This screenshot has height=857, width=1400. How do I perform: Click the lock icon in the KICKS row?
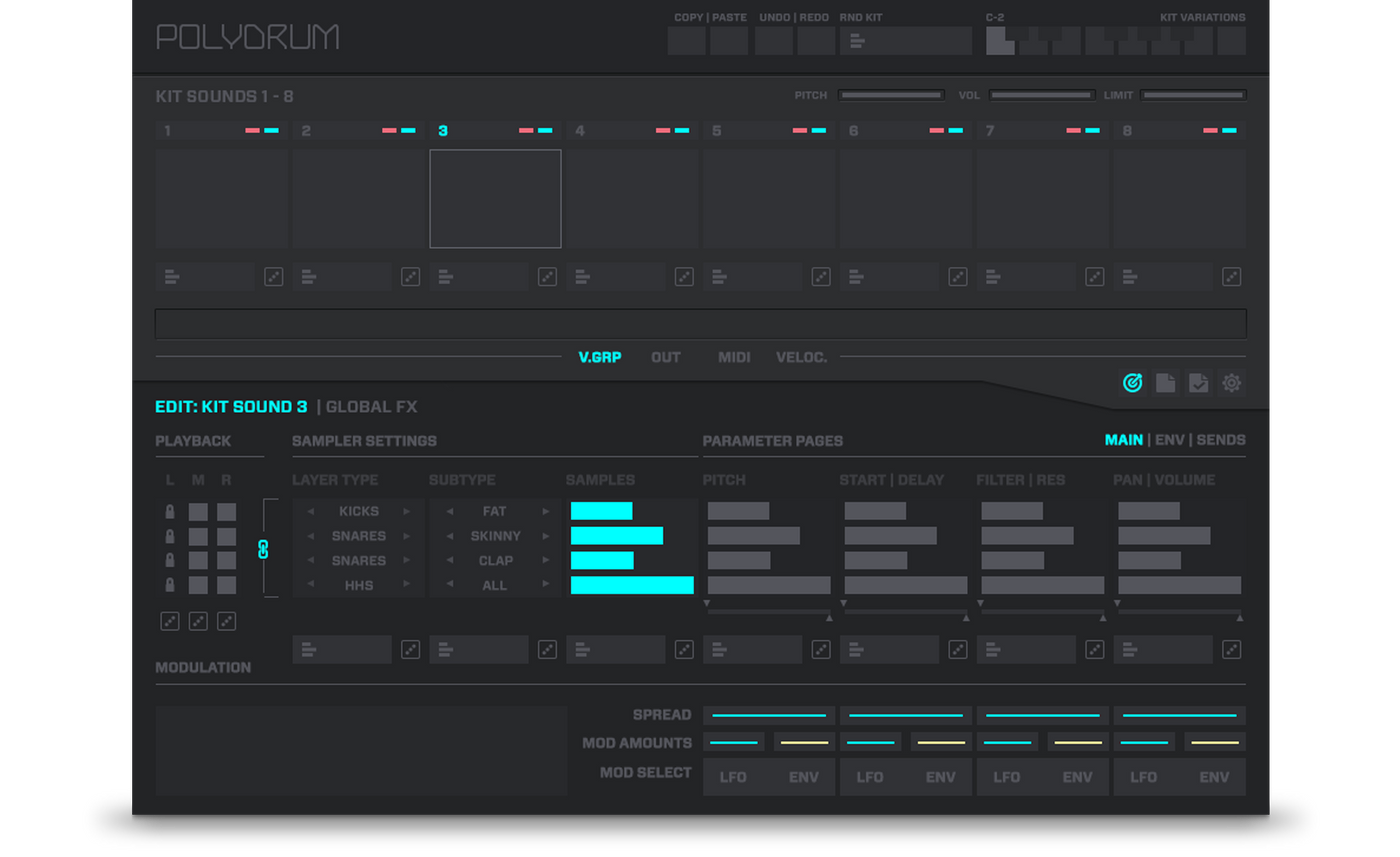(170, 512)
